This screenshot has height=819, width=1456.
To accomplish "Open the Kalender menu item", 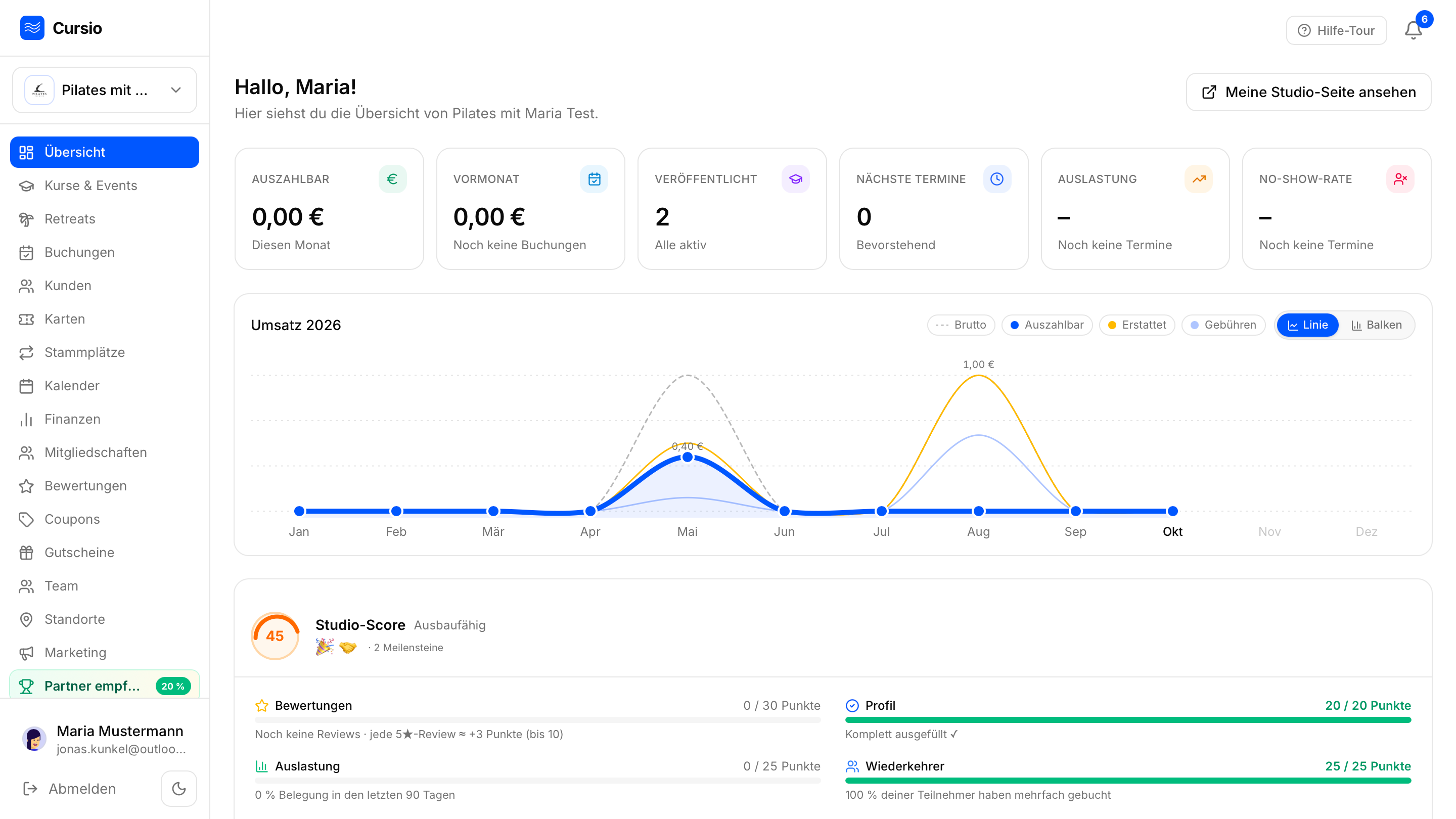I will point(105,385).
